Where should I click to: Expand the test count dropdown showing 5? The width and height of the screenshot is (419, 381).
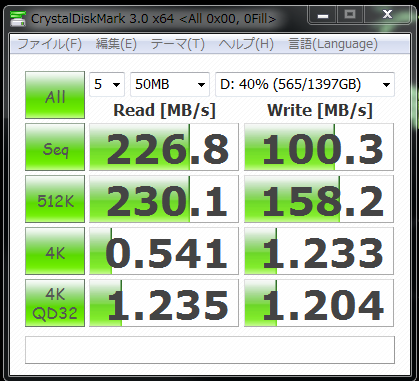[107, 84]
